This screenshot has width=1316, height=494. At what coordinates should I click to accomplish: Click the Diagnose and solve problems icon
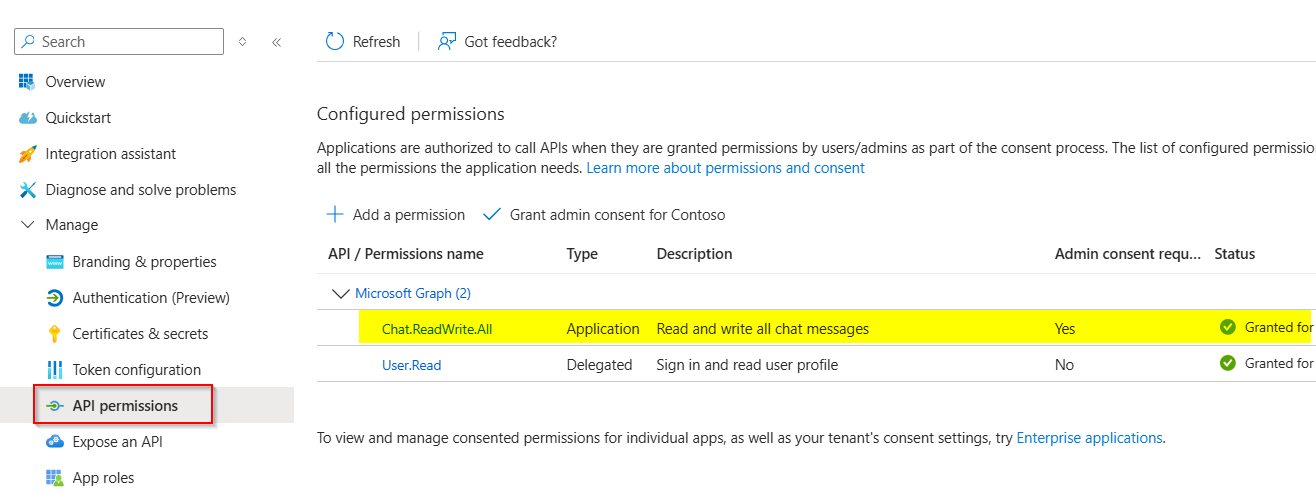click(27, 190)
